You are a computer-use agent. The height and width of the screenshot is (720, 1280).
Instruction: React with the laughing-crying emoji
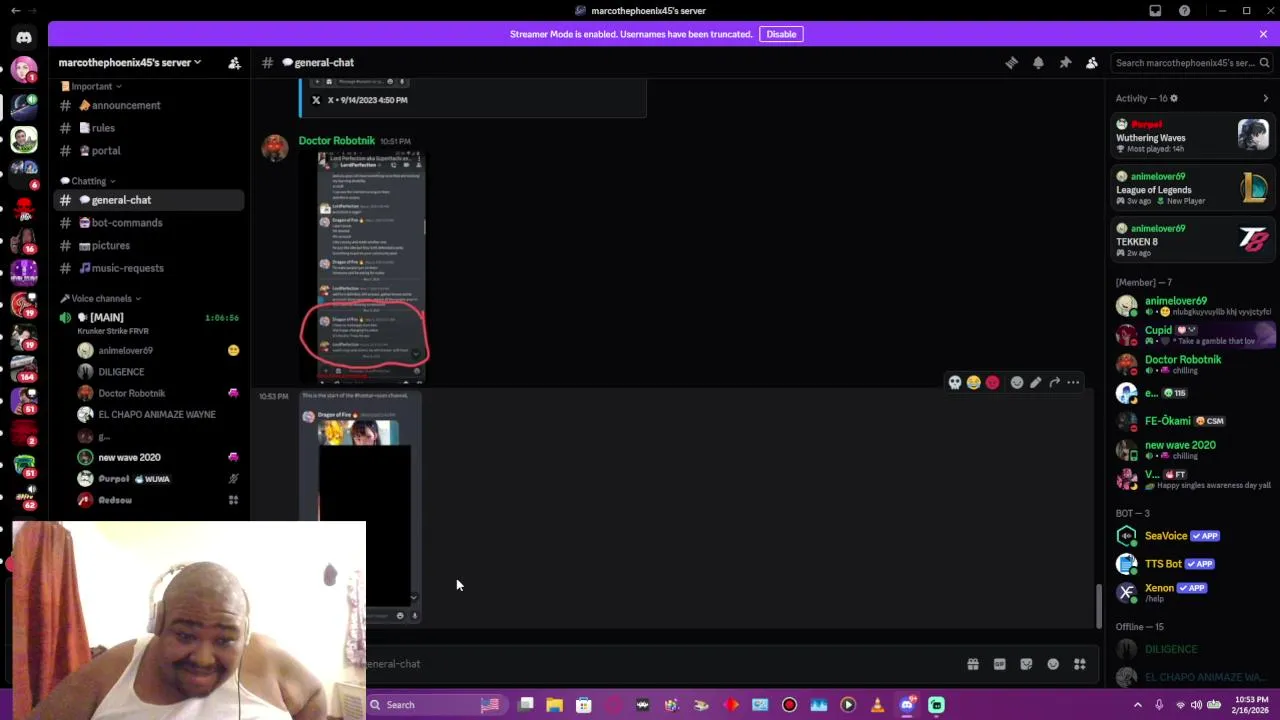974,382
